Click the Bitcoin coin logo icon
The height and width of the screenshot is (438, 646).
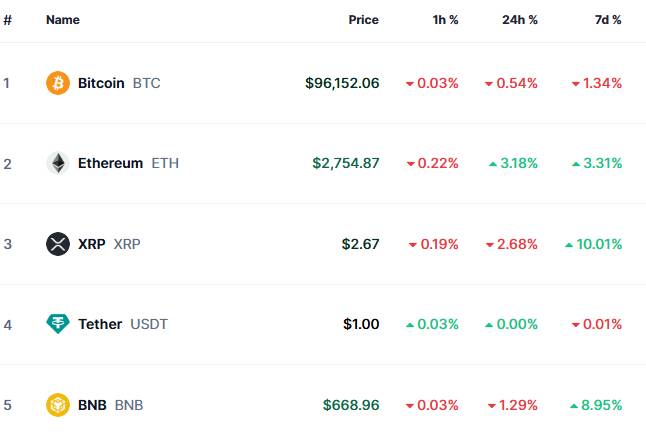tap(58, 83)
